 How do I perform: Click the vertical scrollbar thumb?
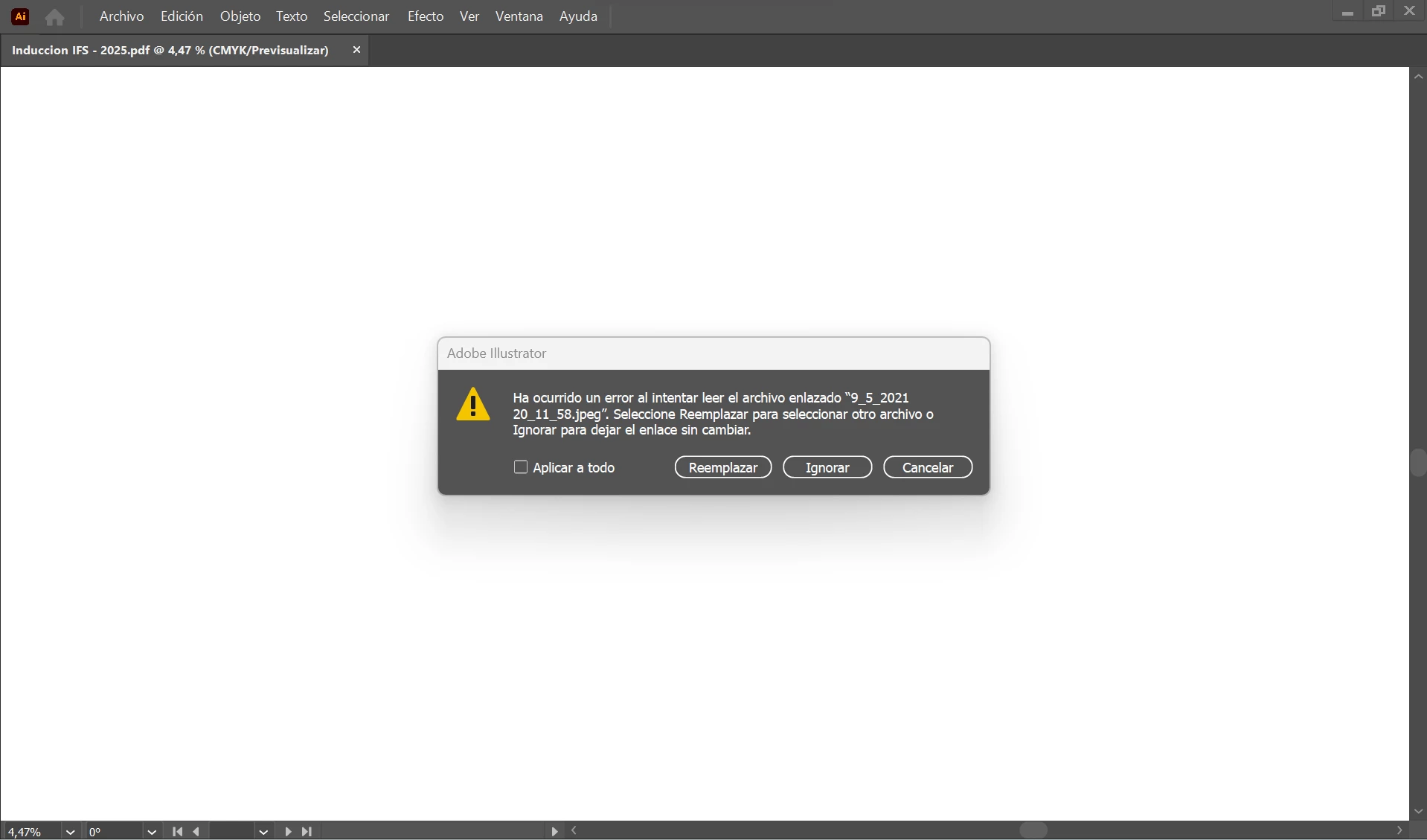(x=1419, y=462)
